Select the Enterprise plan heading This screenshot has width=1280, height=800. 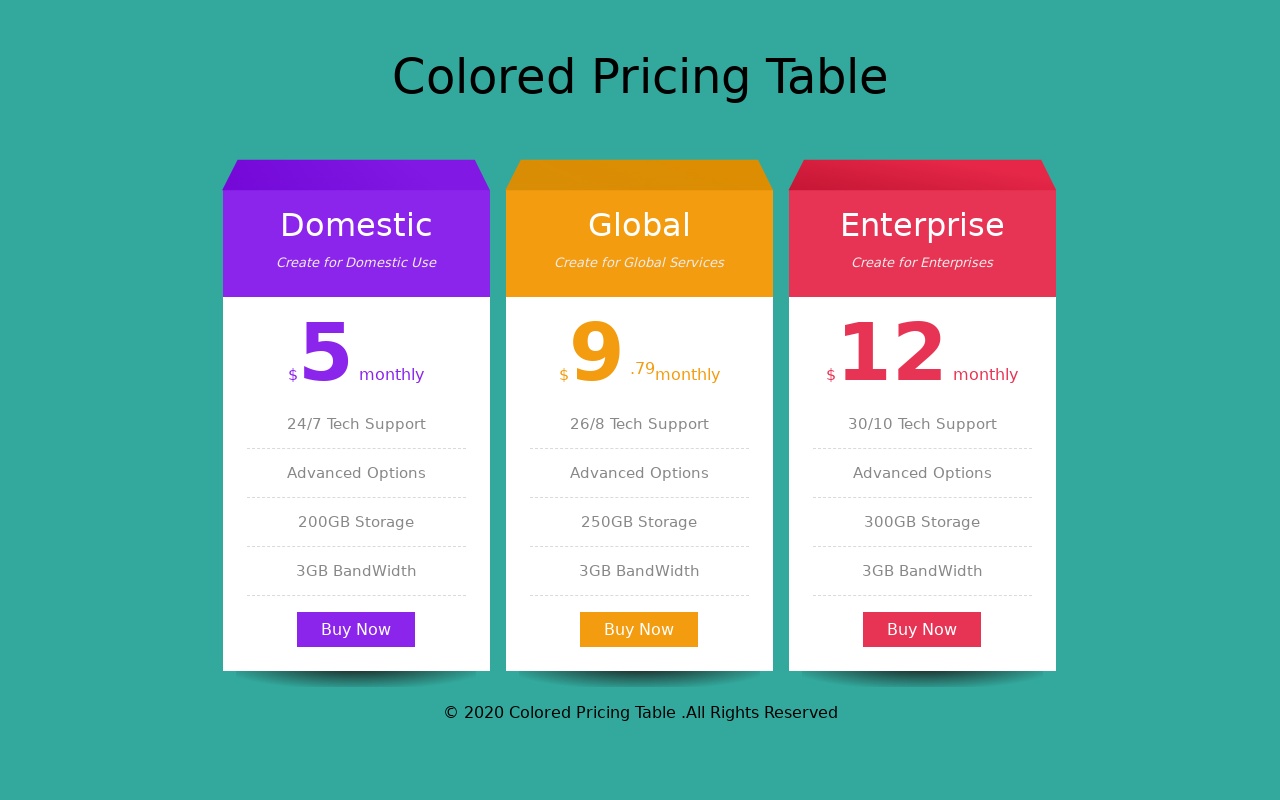click(x=922, y=226)
